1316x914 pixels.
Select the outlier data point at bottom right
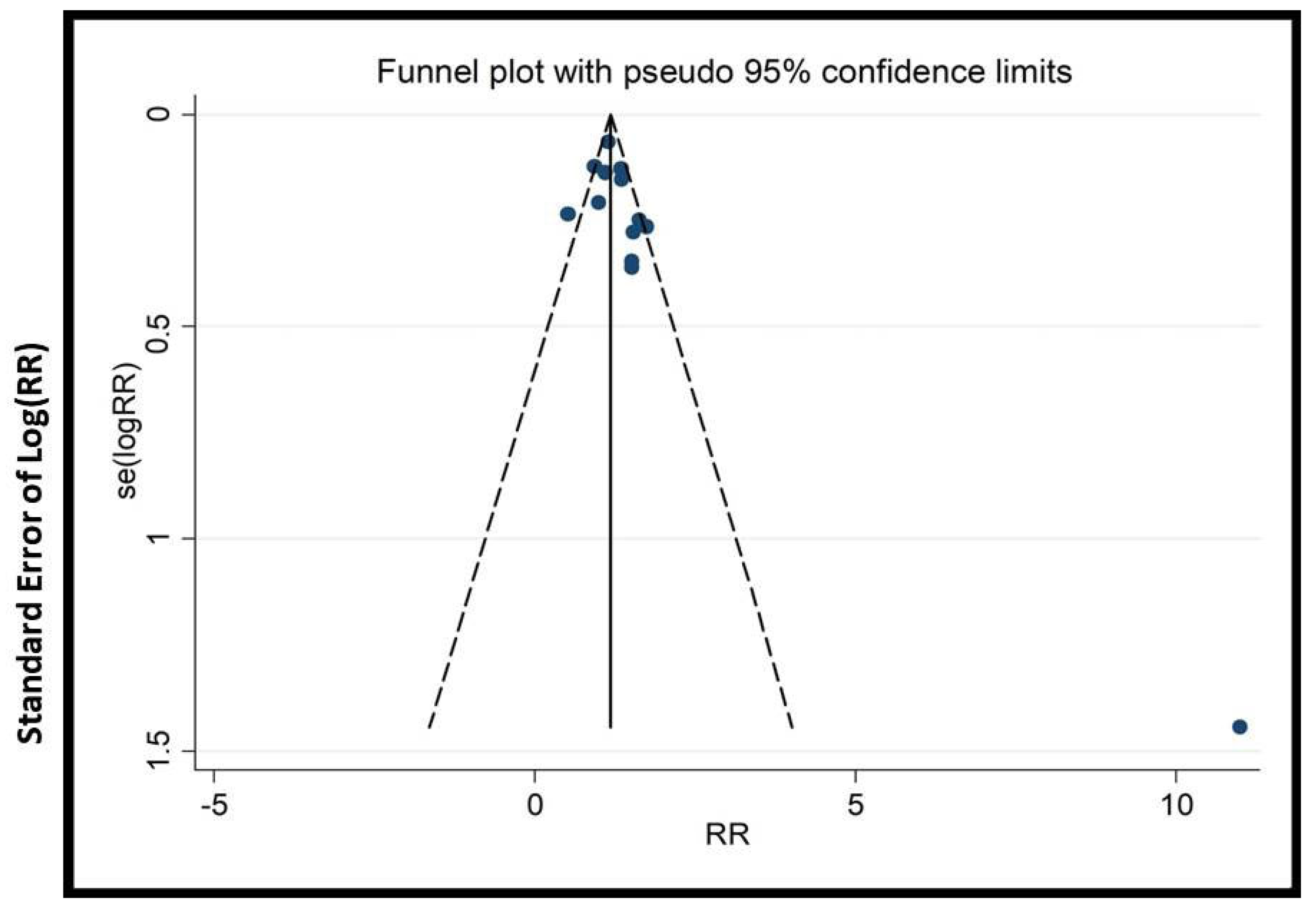1240,727
